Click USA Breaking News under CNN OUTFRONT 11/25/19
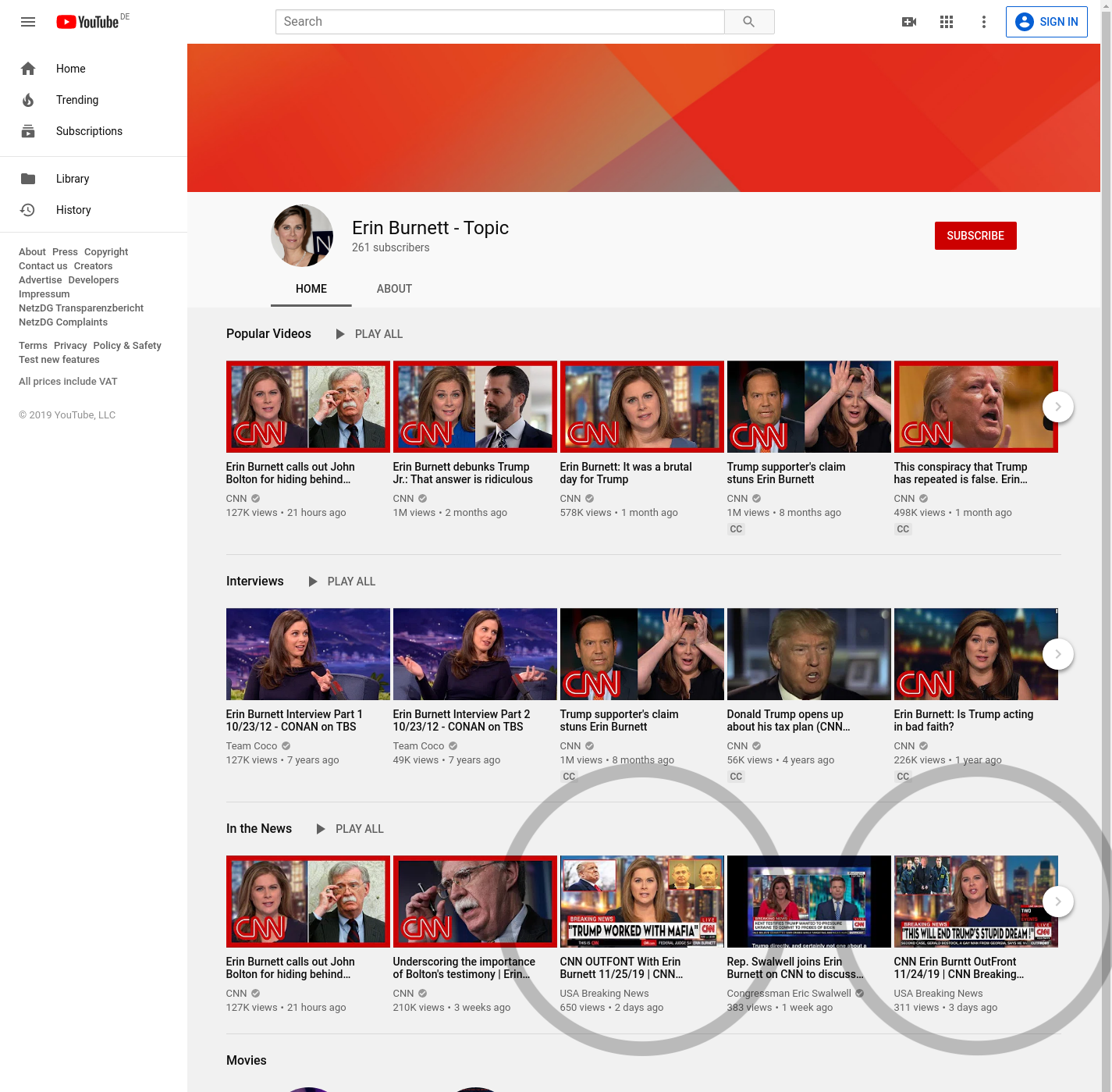This screenshot has width=1112, height=1092. click(604, 994)
